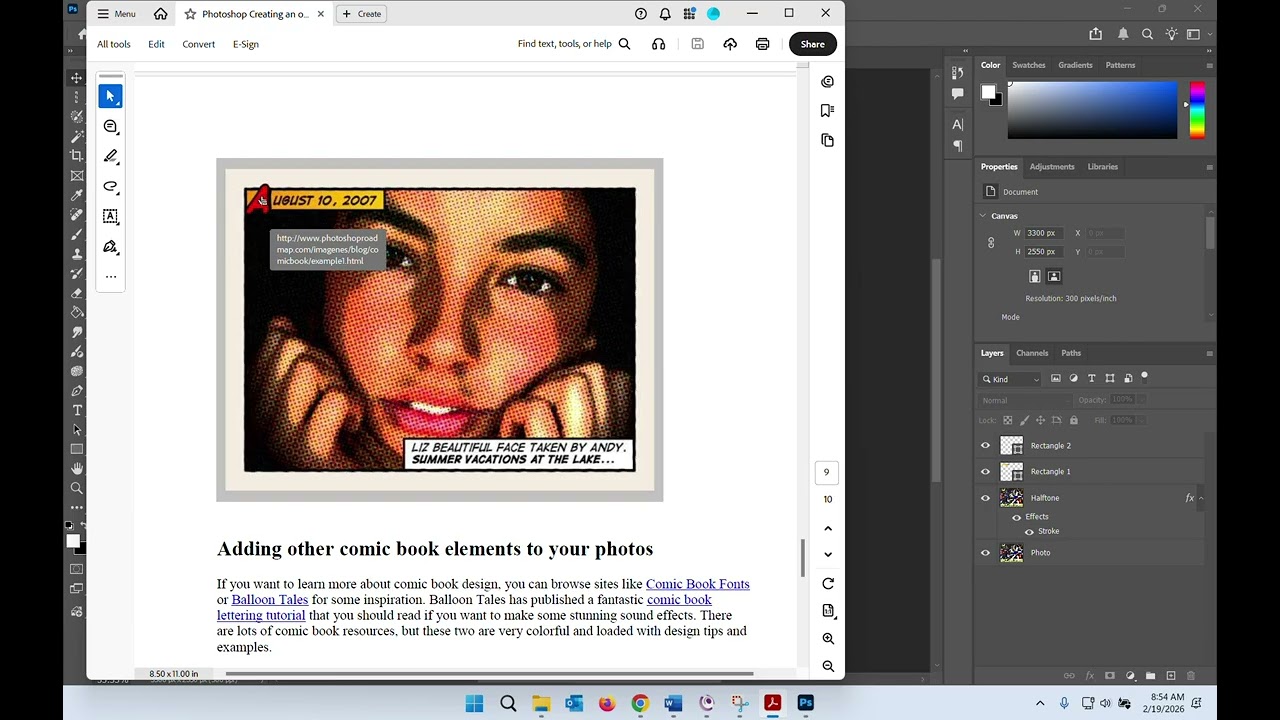Set canvas to landscape orientation
The width and height of the screenshot is (1280, 720).
pyautogui.click(x=1054, y=276)
